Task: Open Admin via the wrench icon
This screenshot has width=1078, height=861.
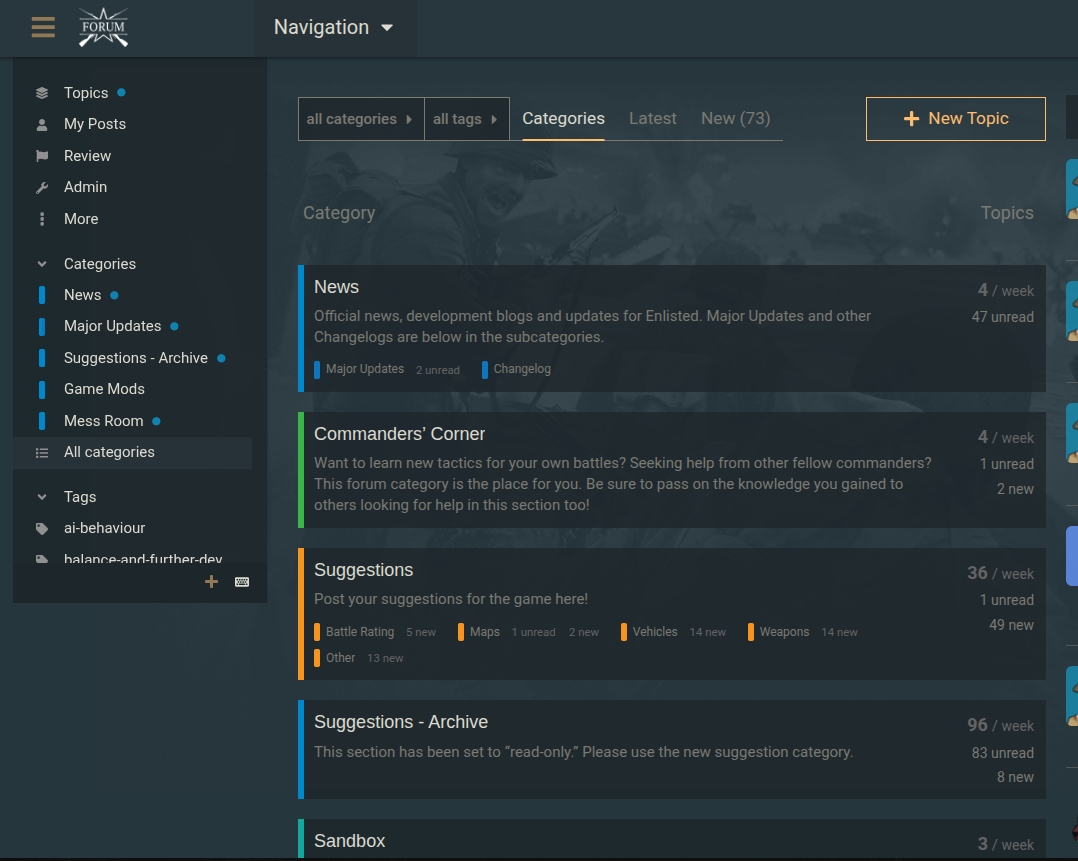Action: [x=42, y=188]
